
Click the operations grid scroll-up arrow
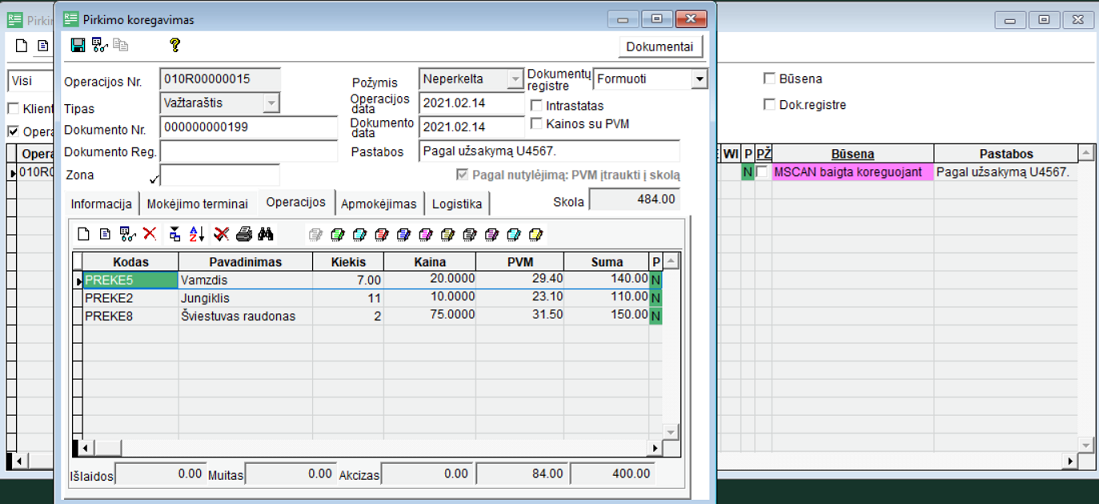pos(670,261)
